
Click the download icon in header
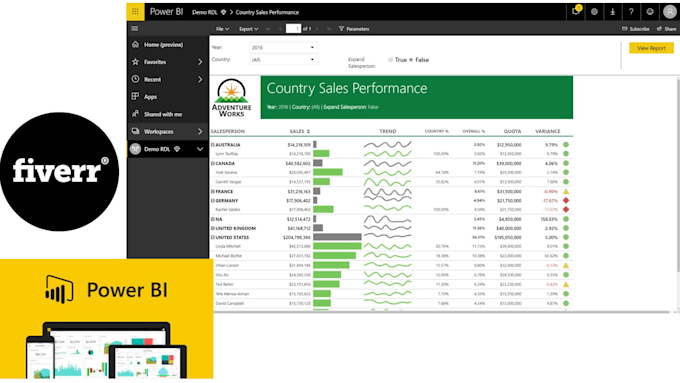pyautogui.click(x=613, y=12)
